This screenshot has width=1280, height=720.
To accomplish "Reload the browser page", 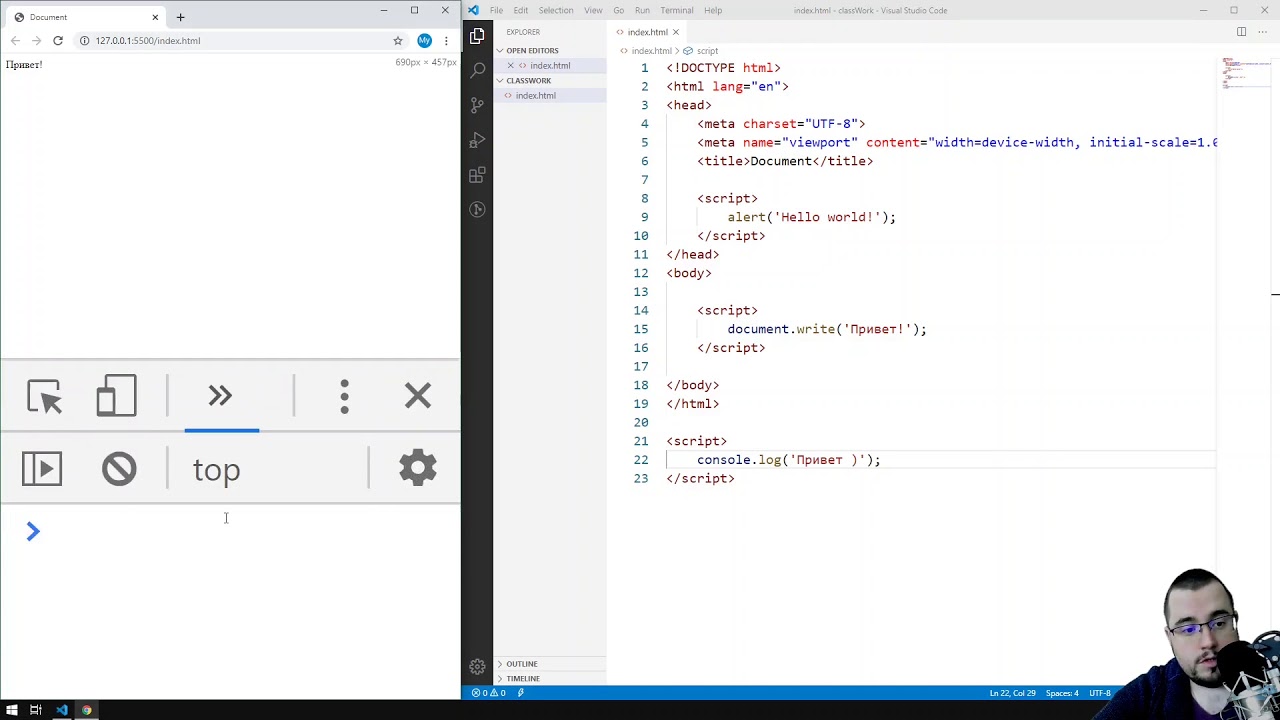I will (58, 41).
